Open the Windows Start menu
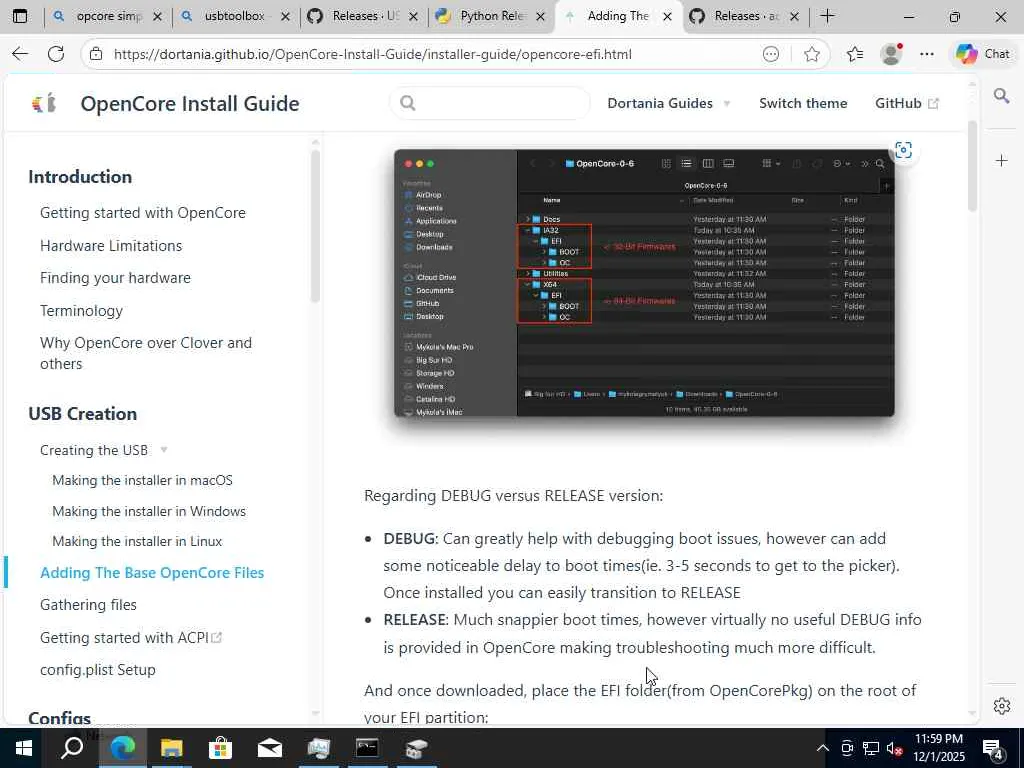Screen dimensions: 1024x768 [24, 748]
